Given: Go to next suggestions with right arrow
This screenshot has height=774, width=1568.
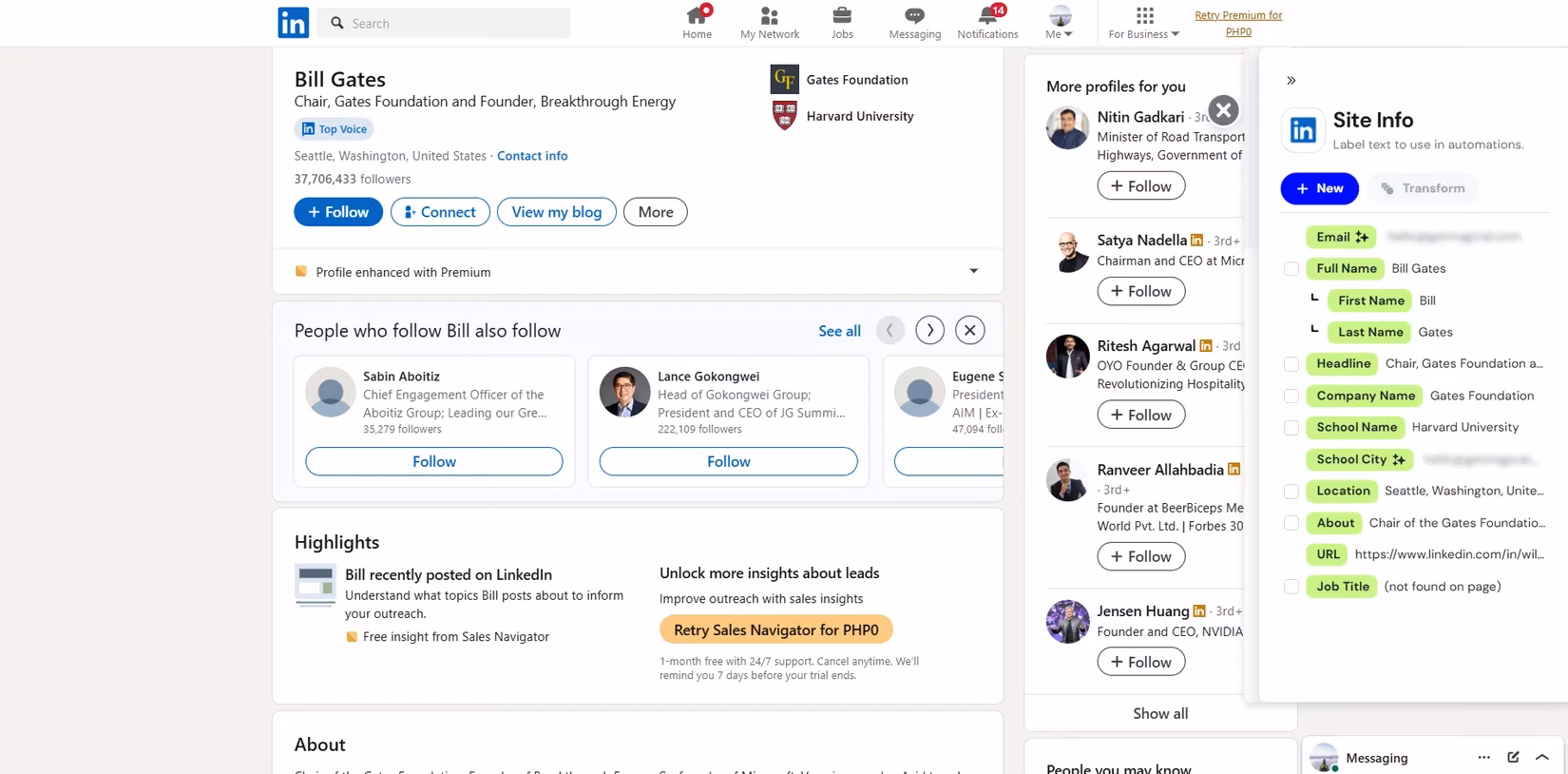Looking at the screenshot, I should 930,330.
